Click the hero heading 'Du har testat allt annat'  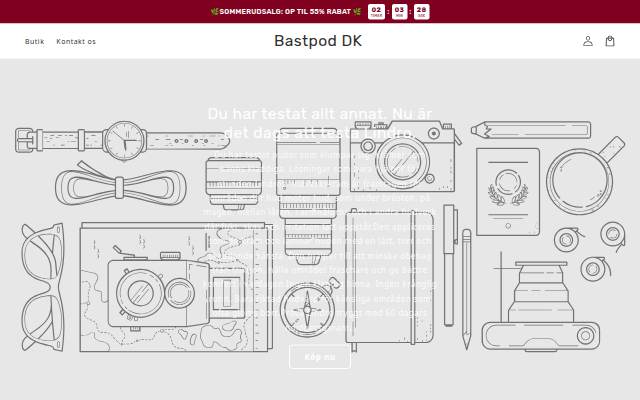pyautogui.click(x=320, y=123)
